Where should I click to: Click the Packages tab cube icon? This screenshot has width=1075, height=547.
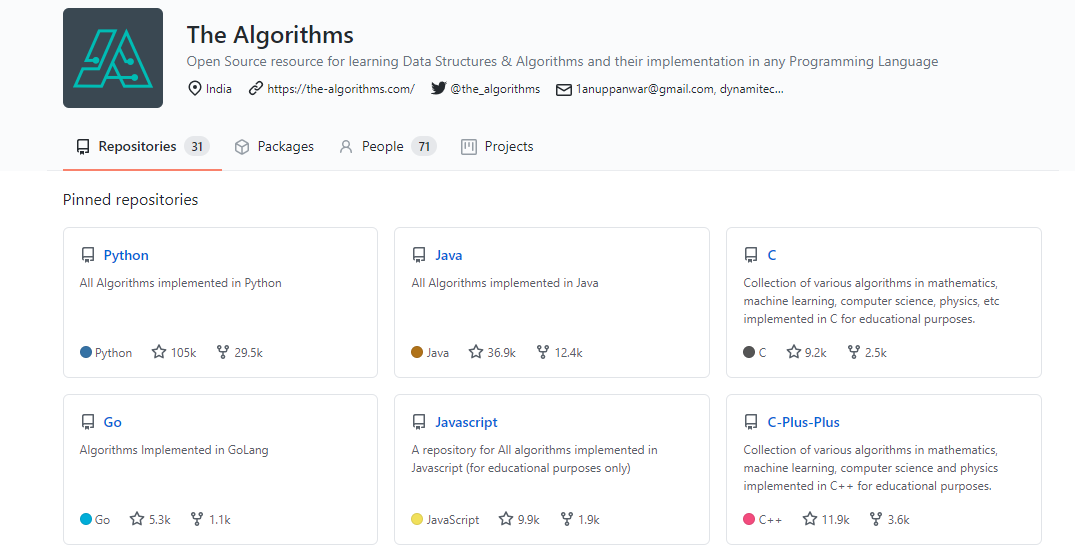click(x=241, y=147)
